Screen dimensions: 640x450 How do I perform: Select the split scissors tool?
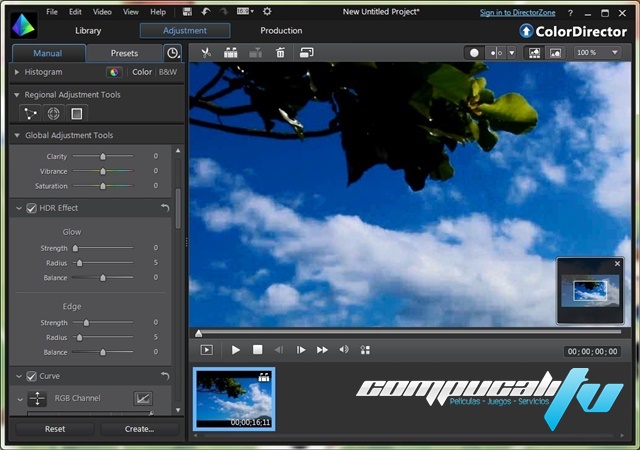pos(206,53)
